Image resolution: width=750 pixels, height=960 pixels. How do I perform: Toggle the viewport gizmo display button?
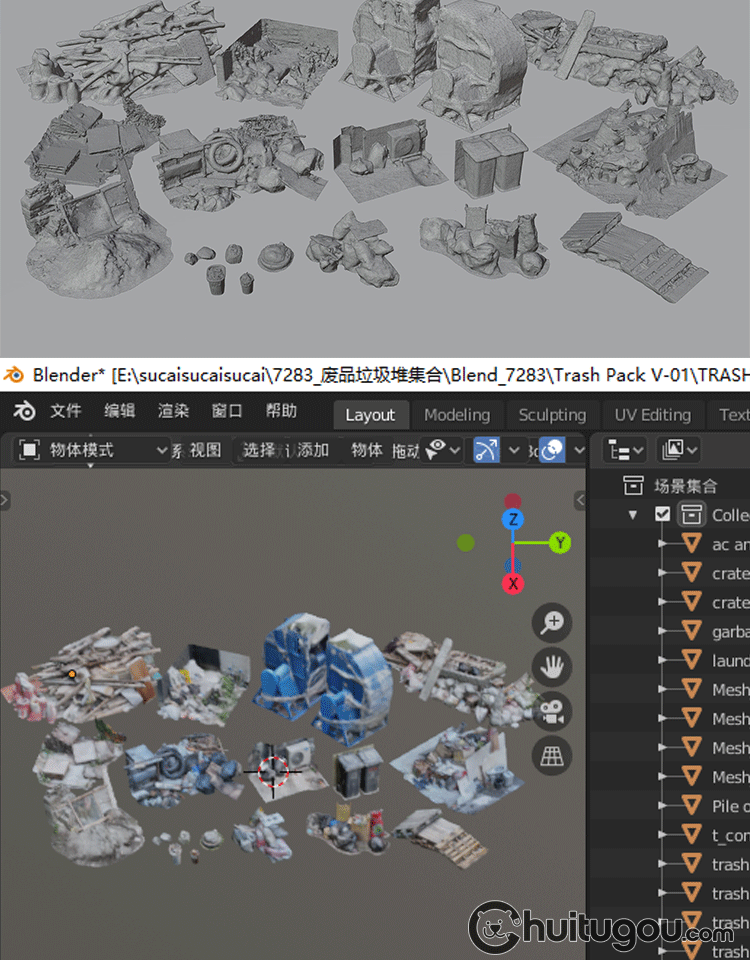tap(486, 450)
